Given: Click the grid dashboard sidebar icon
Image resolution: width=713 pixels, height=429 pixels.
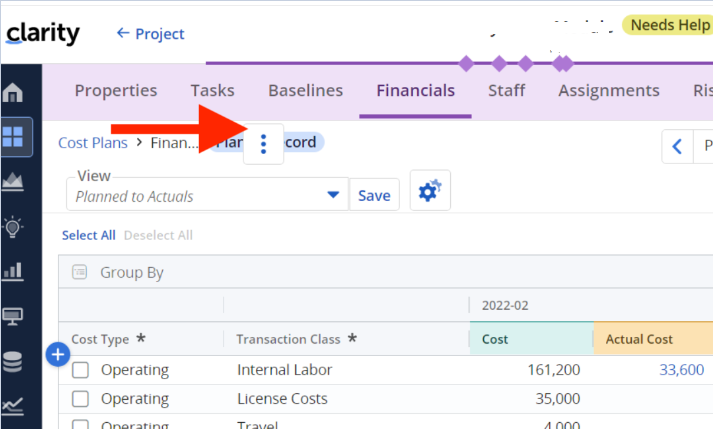Looking at the screenshot, I should coord(14,137).
